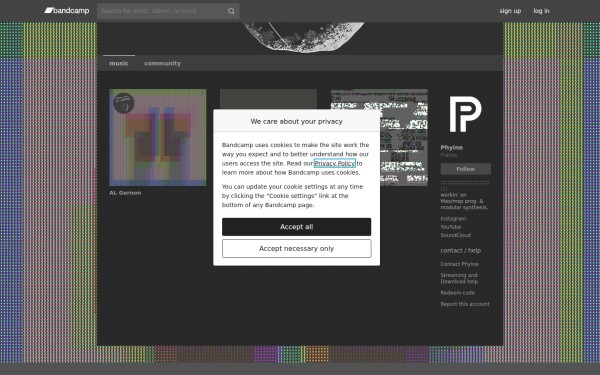
Task: Click the moon banner image
Action: point(303,37)
